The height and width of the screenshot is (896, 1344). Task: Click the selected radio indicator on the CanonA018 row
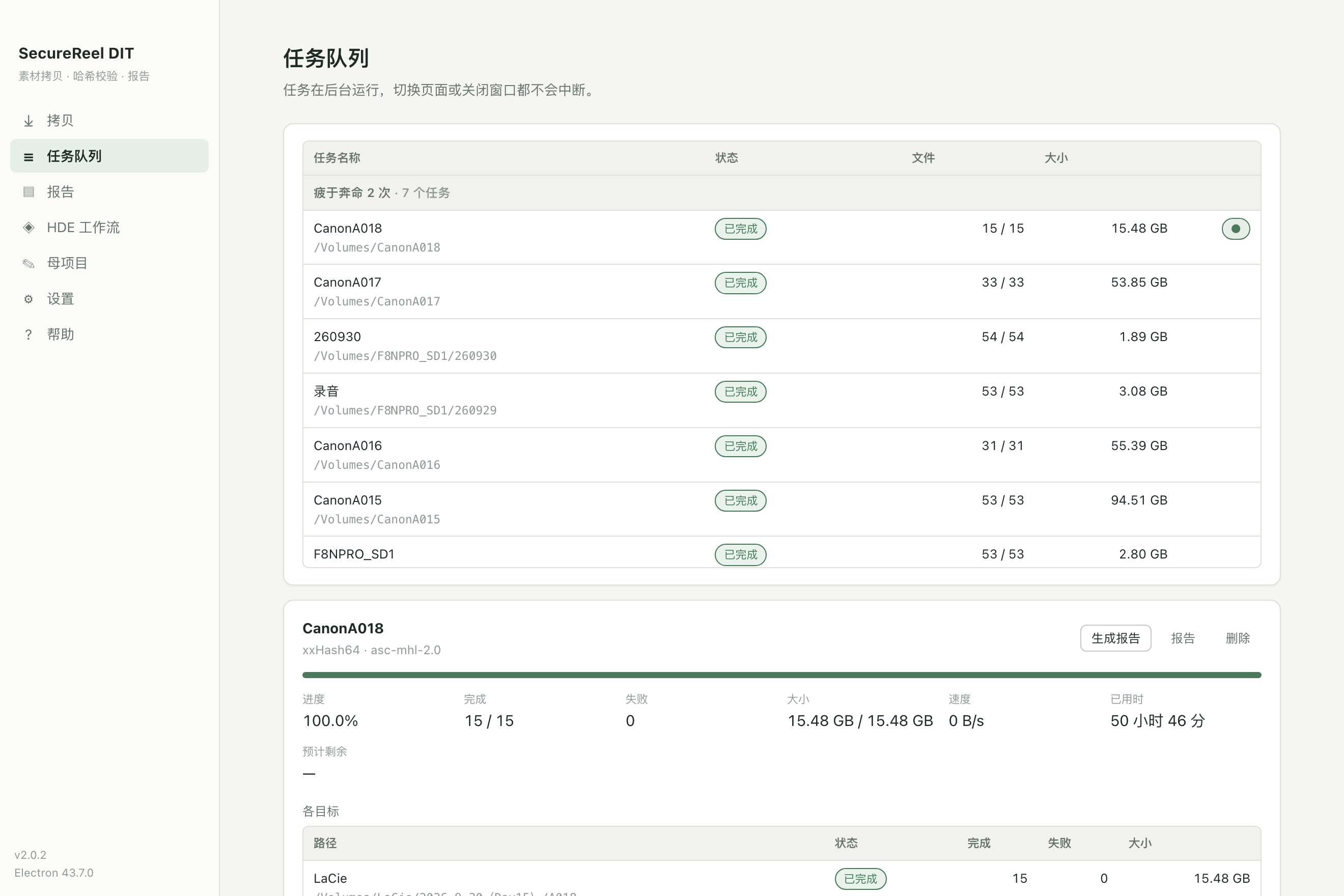click(x=1236, y=229)
